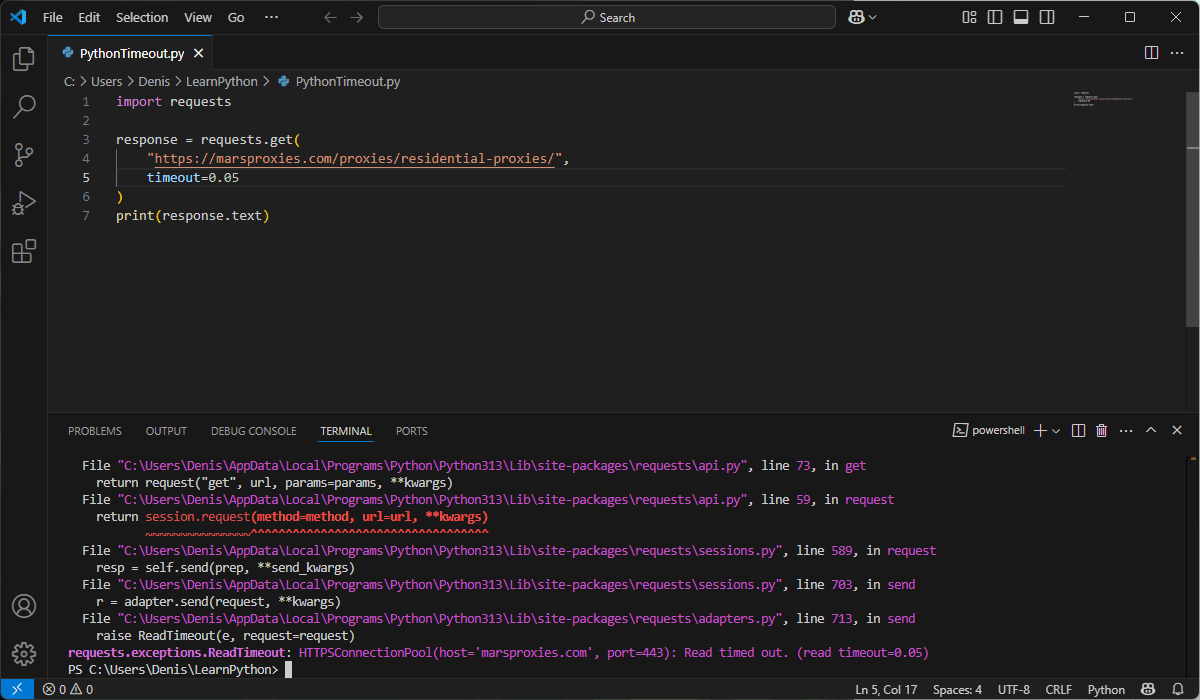Switch to the PORTS tab
The image size is (1200, 700).
pos(411,431)
